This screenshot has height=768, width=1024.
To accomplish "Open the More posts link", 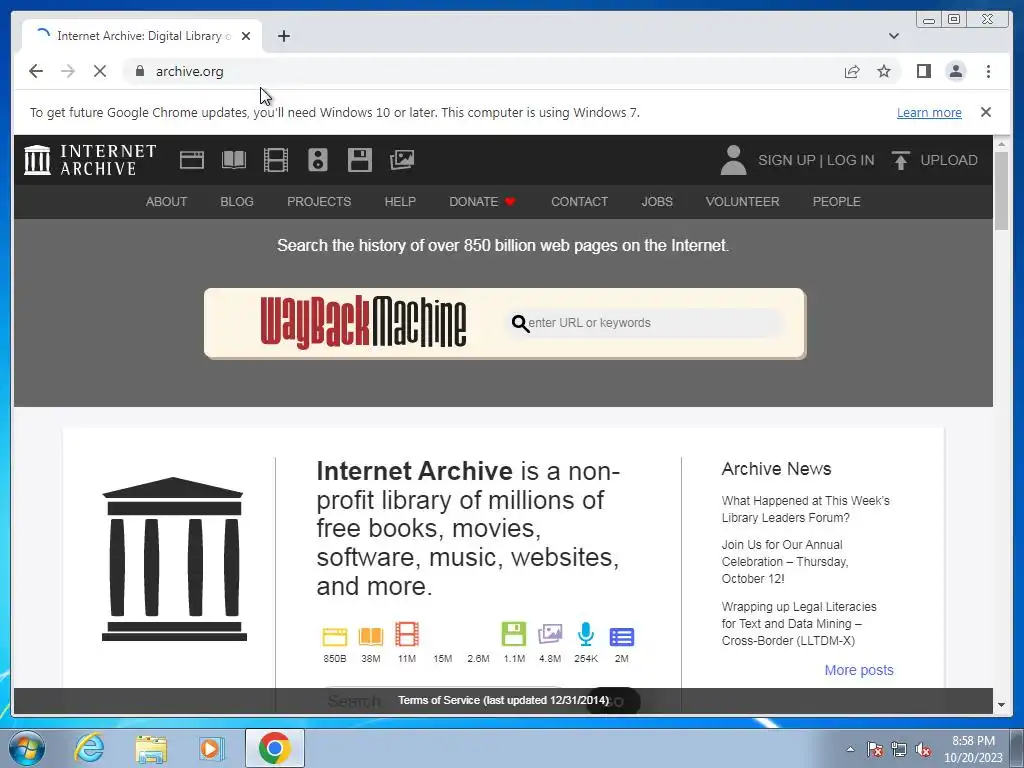I will point(859,670).
